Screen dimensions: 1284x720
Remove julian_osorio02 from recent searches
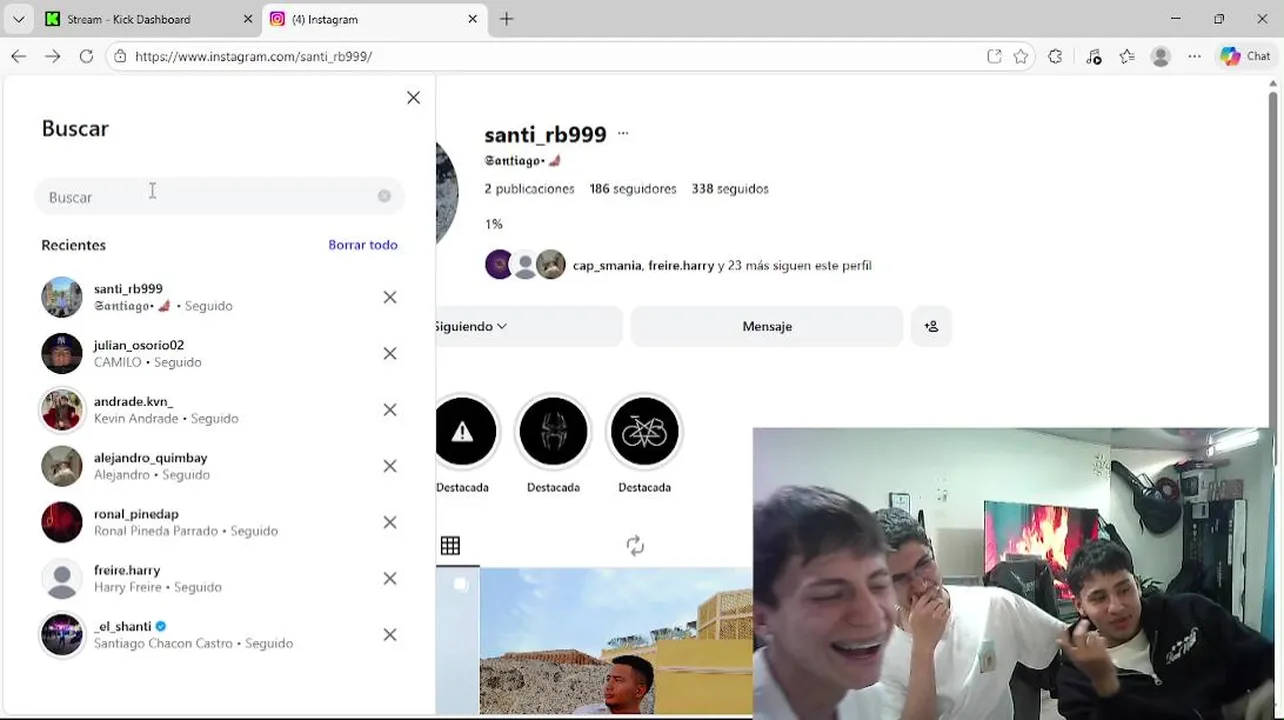point(390,353)
